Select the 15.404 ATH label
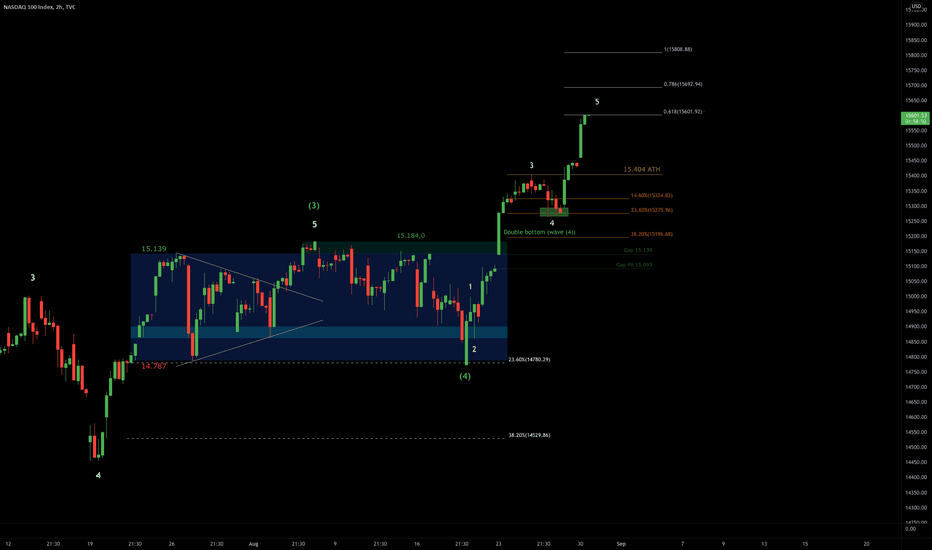The height and width of the screenshot is (550, 932). pos(641,169)
